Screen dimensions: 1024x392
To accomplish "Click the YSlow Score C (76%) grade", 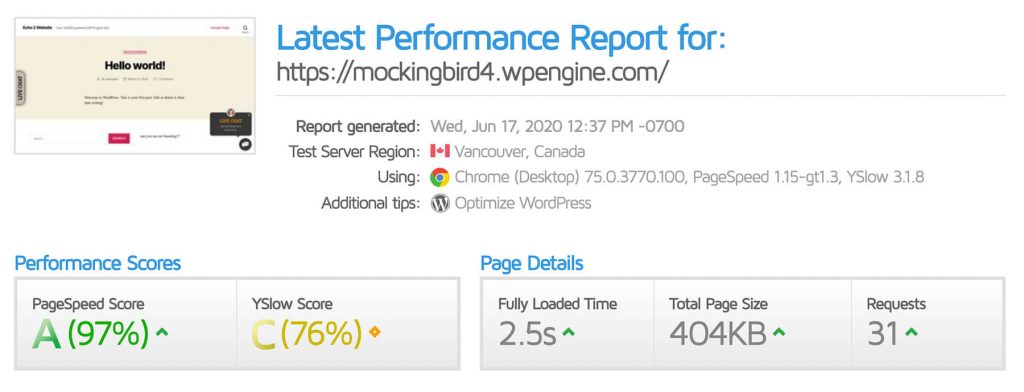I will point(307,334).
